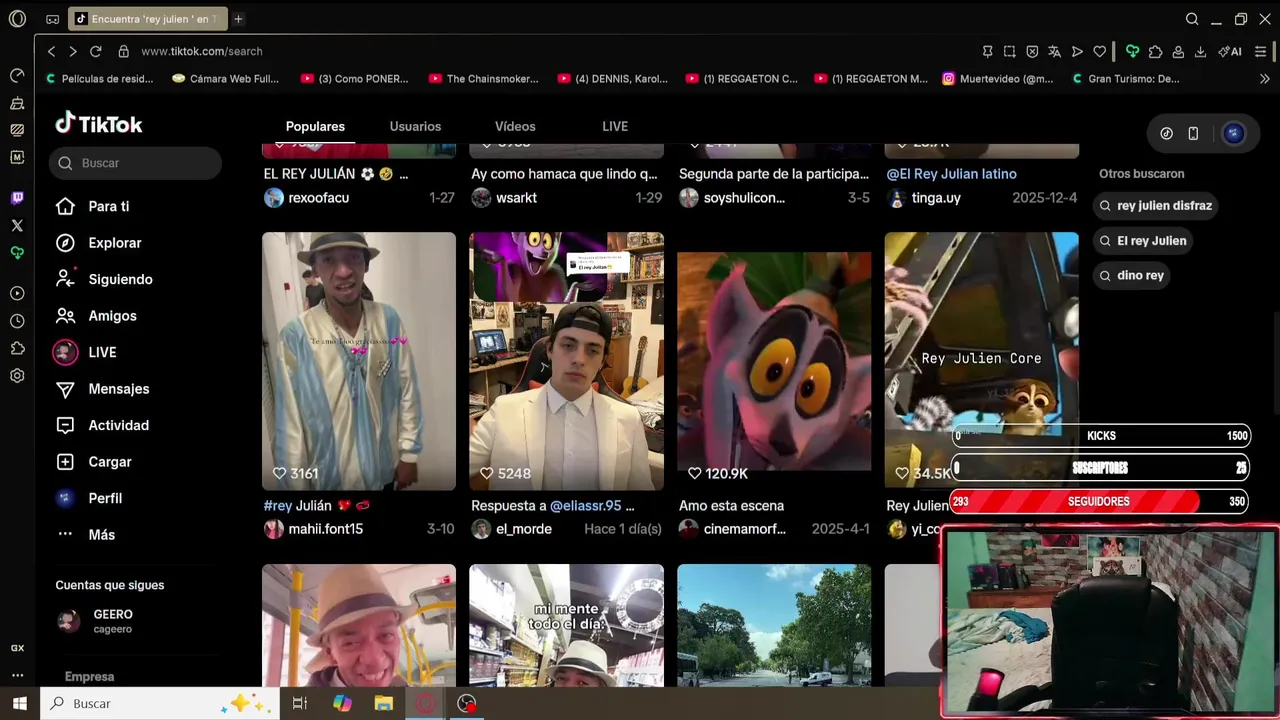Open GX Control speedometer icon
The width and height of the screenshot is (1280, 720).
pyautogui.click(x=17, y=75)
